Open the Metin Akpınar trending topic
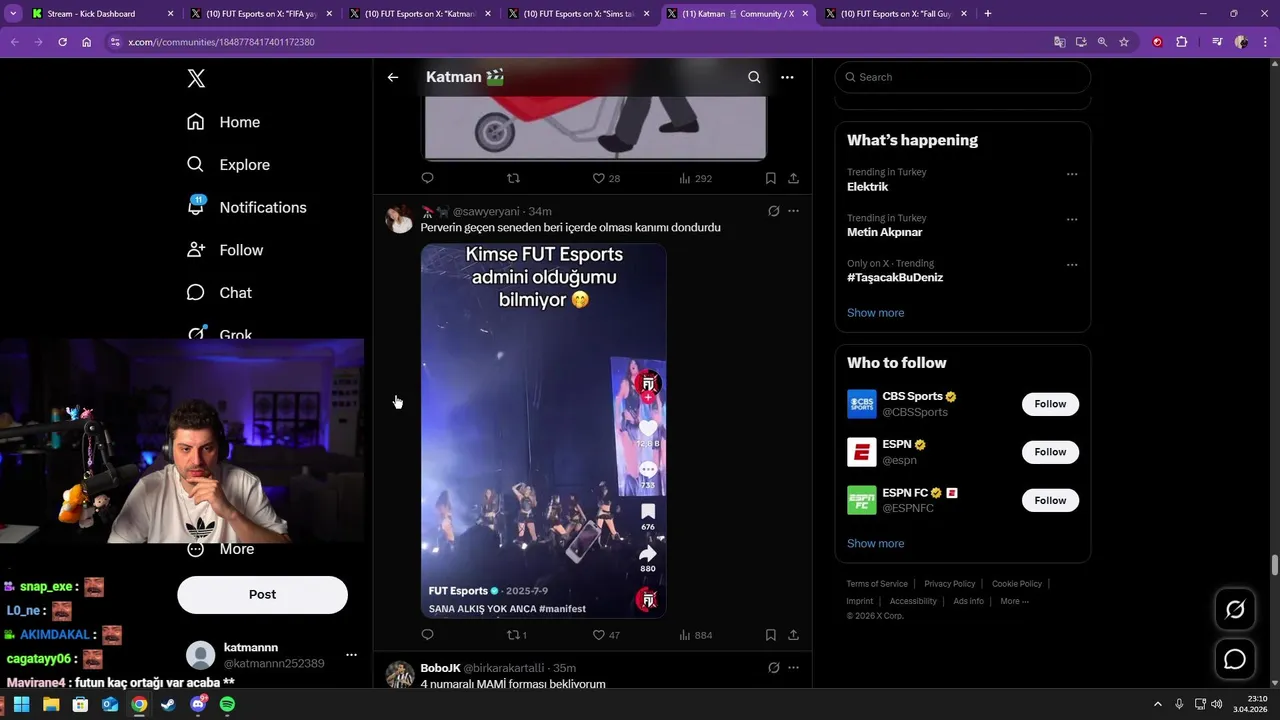Image resolution: width=1280 pixels, height=720 pixels. (x=884, y=232)
